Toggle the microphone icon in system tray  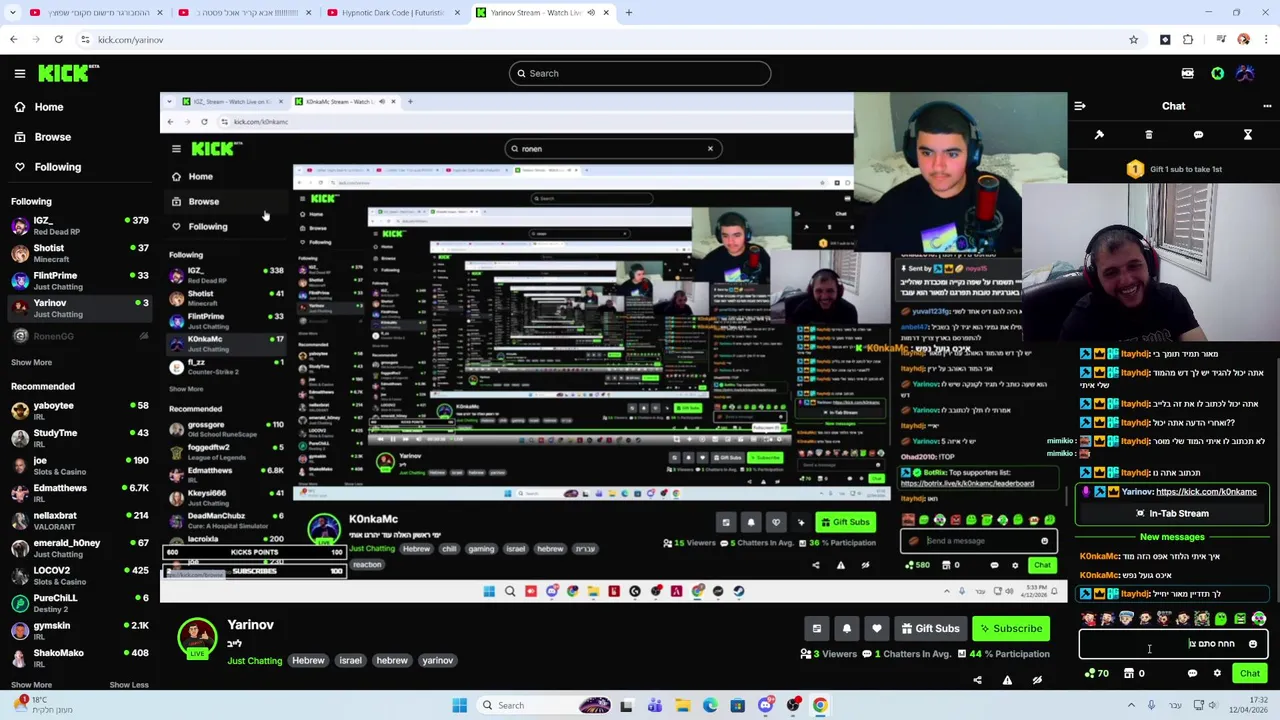(1151, 705)
